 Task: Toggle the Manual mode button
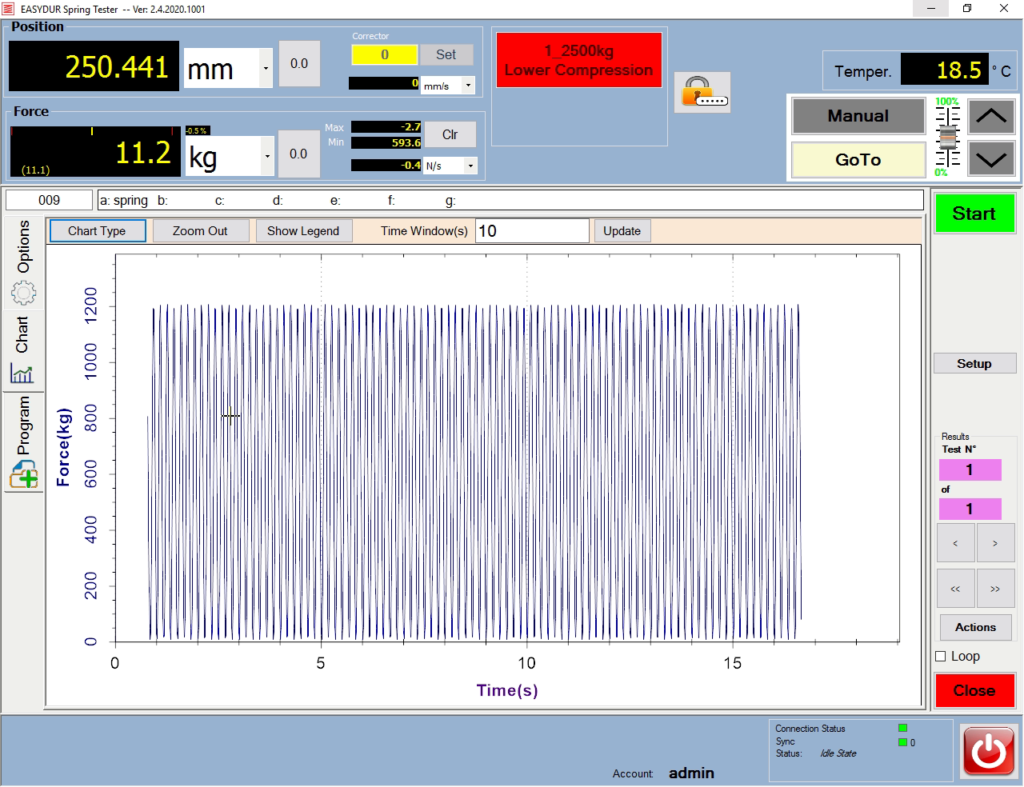pos(858,116)
